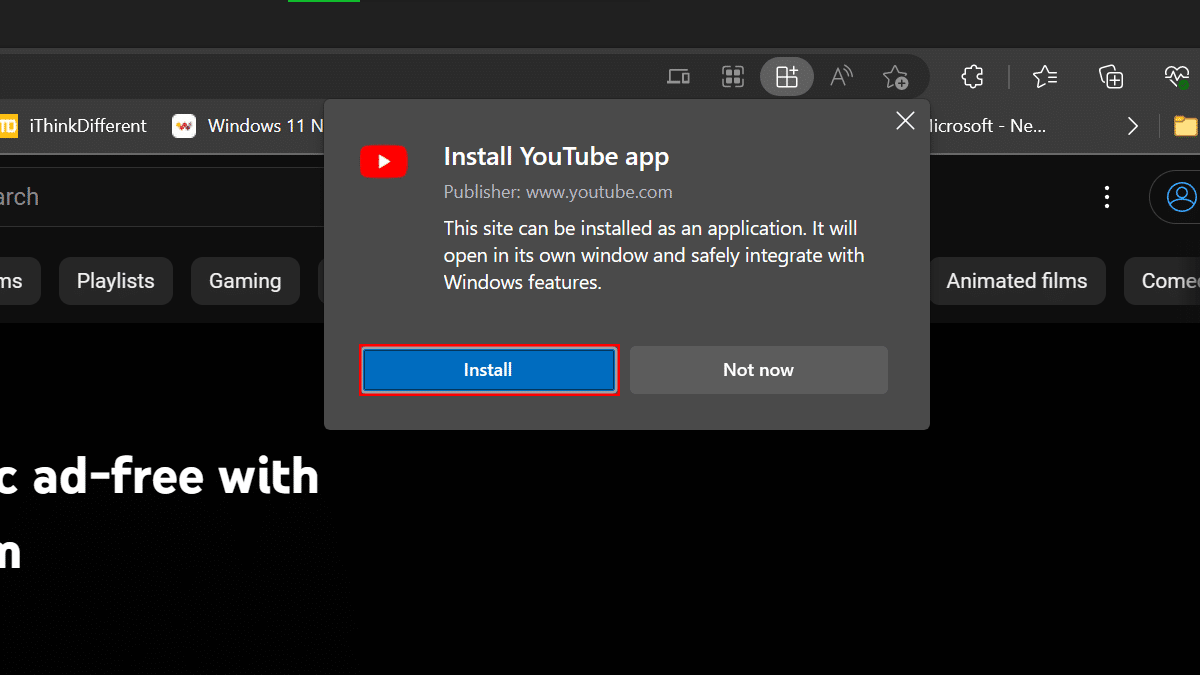The height and width of the screenshot is (675, 1200).
Task: Click the send to devices icon
Action: [x=679, y=77]
